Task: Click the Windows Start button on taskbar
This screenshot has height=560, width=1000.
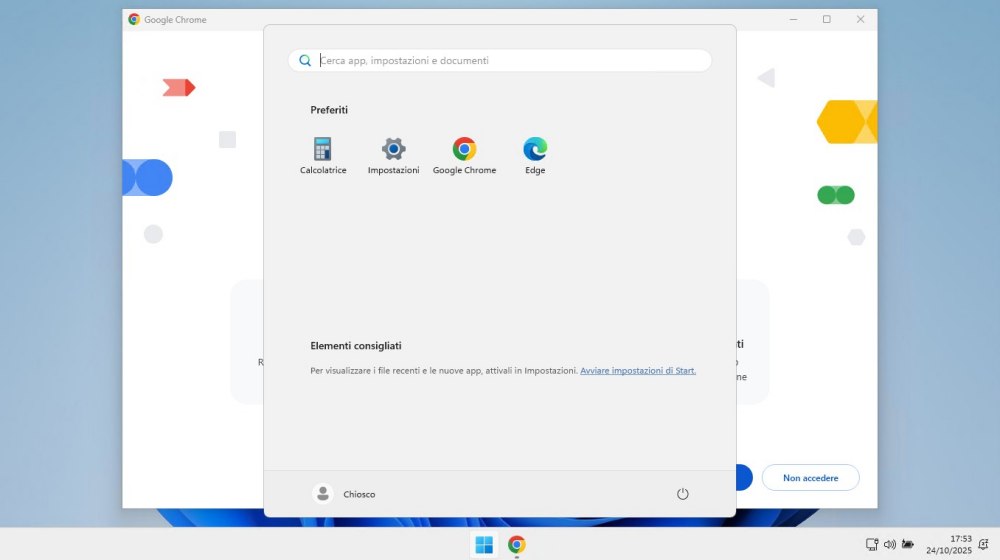Action: 484,545
